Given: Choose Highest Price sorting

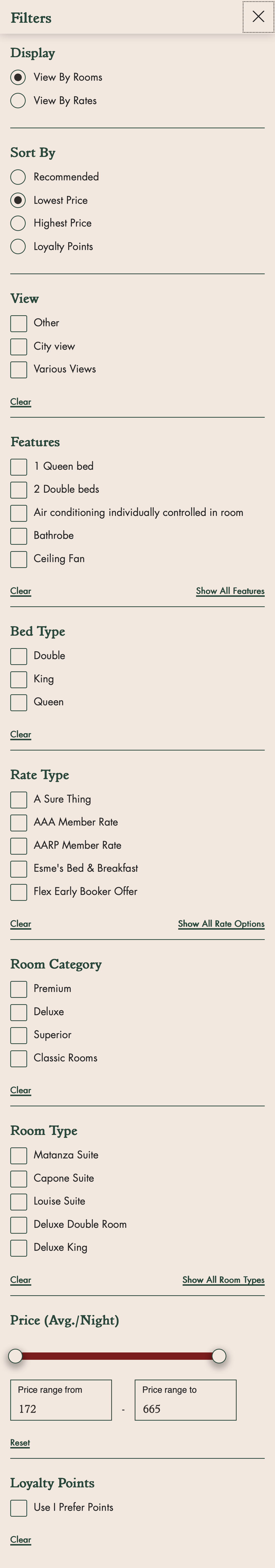Looking at the screenshot, I should [17, 223].
